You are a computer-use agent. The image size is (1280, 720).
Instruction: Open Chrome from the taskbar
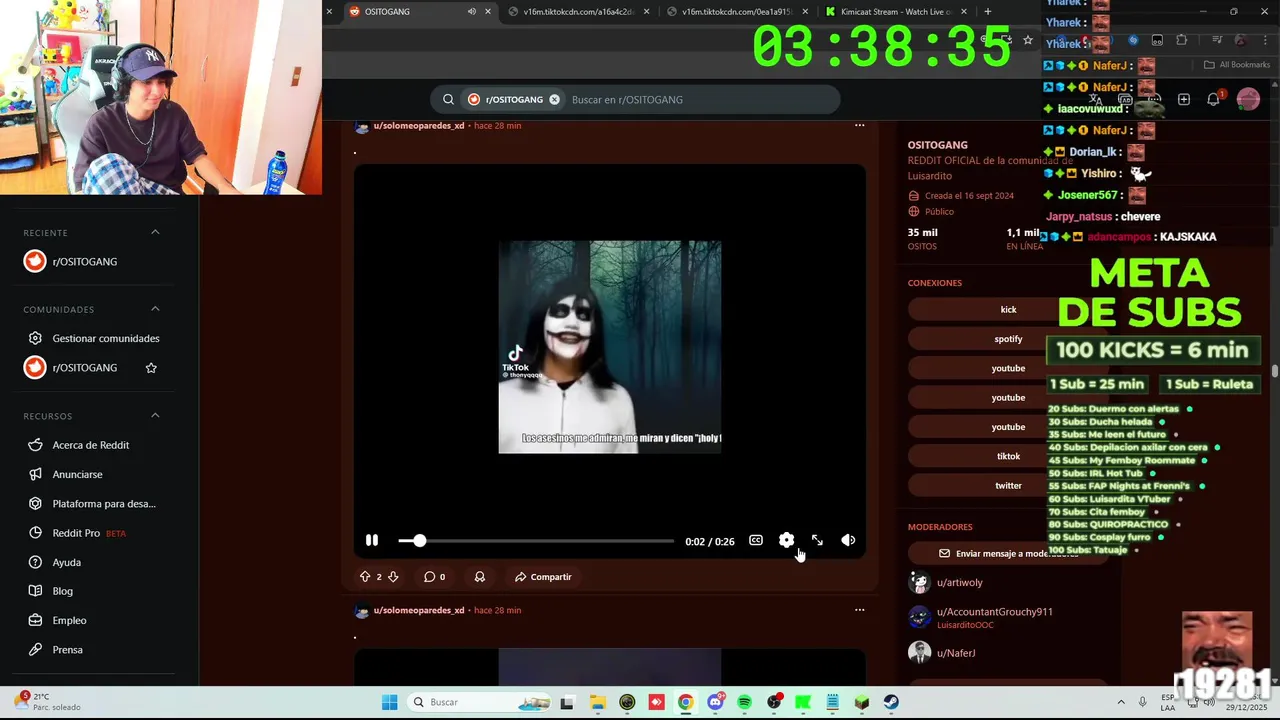tap(685, 702)
